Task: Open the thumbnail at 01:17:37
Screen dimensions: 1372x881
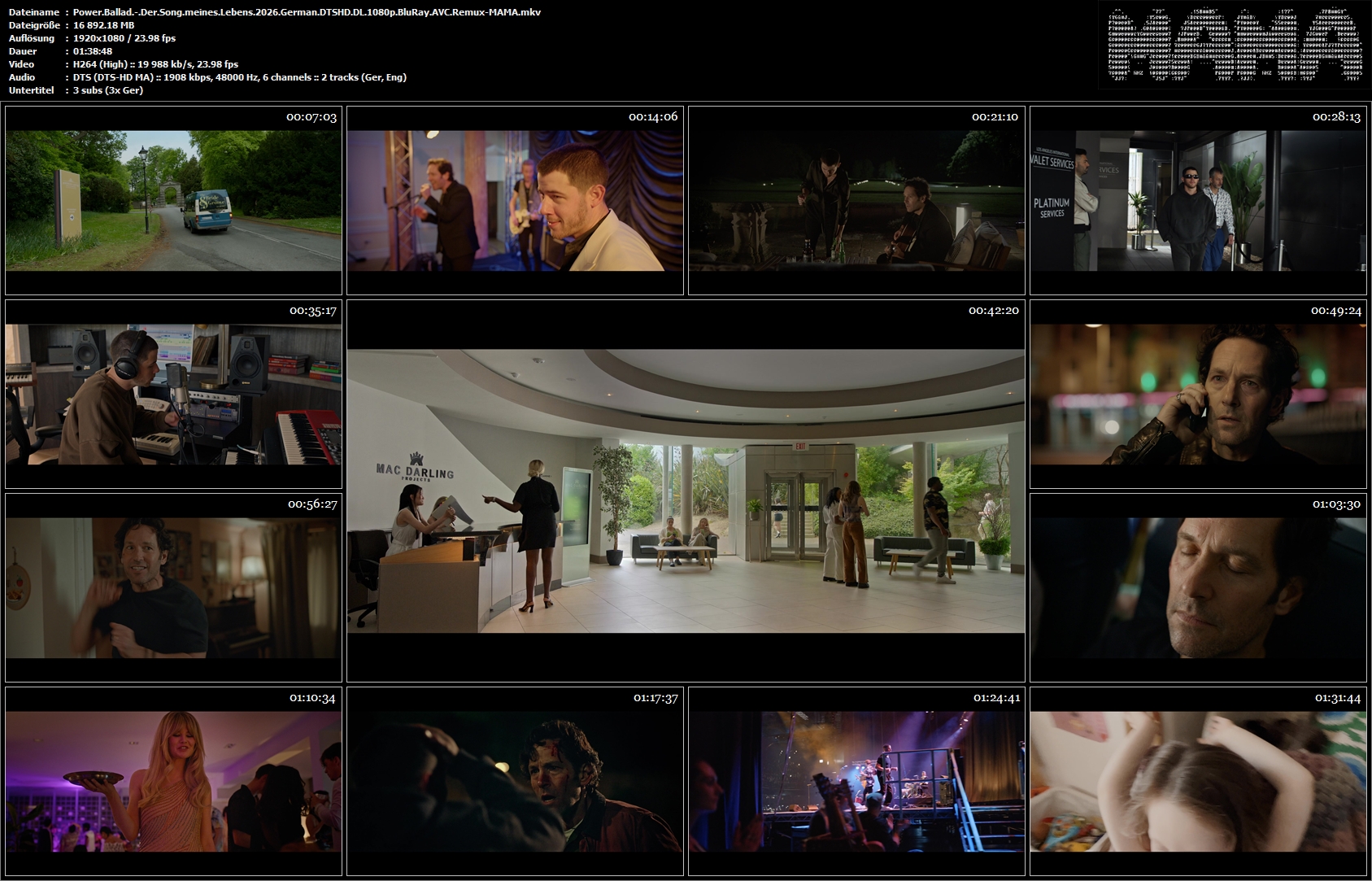Action: 515,781
